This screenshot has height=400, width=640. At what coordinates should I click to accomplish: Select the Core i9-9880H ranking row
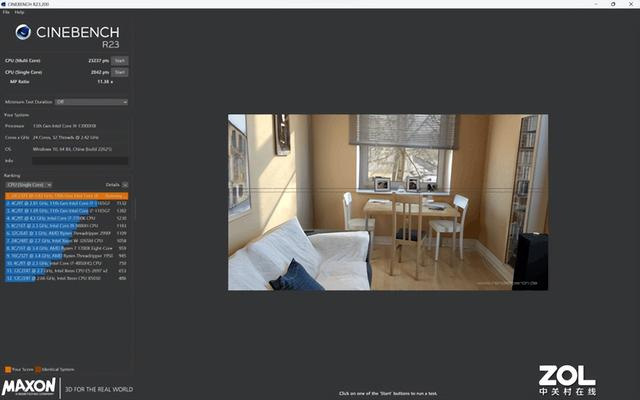click(x=67, y=226)
